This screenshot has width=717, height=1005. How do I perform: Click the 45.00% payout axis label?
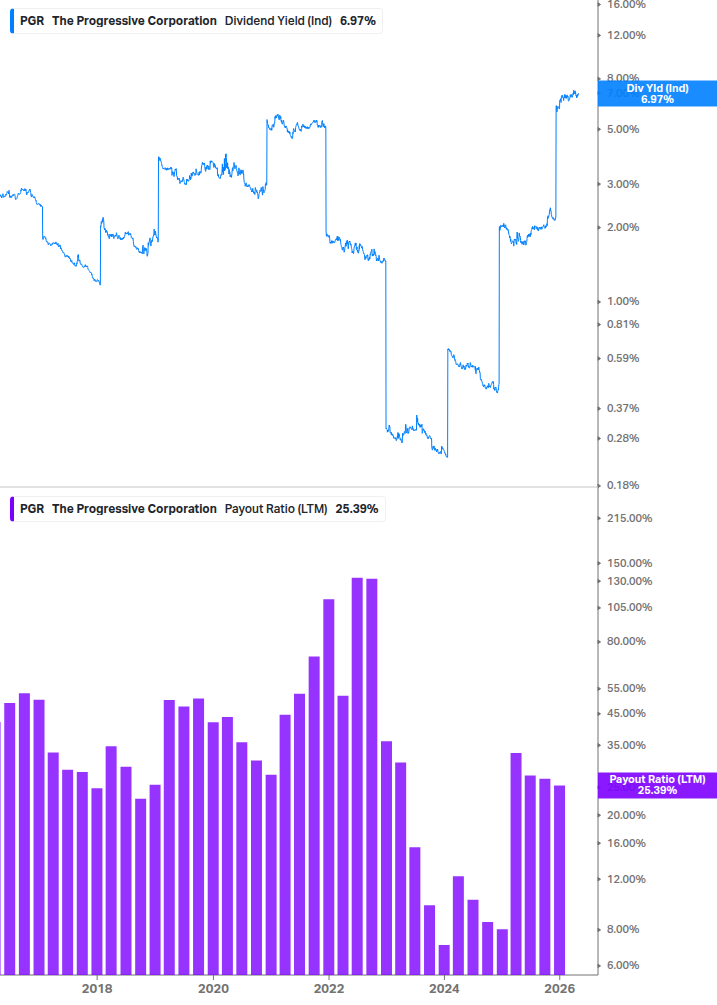[x=626, y=713]
